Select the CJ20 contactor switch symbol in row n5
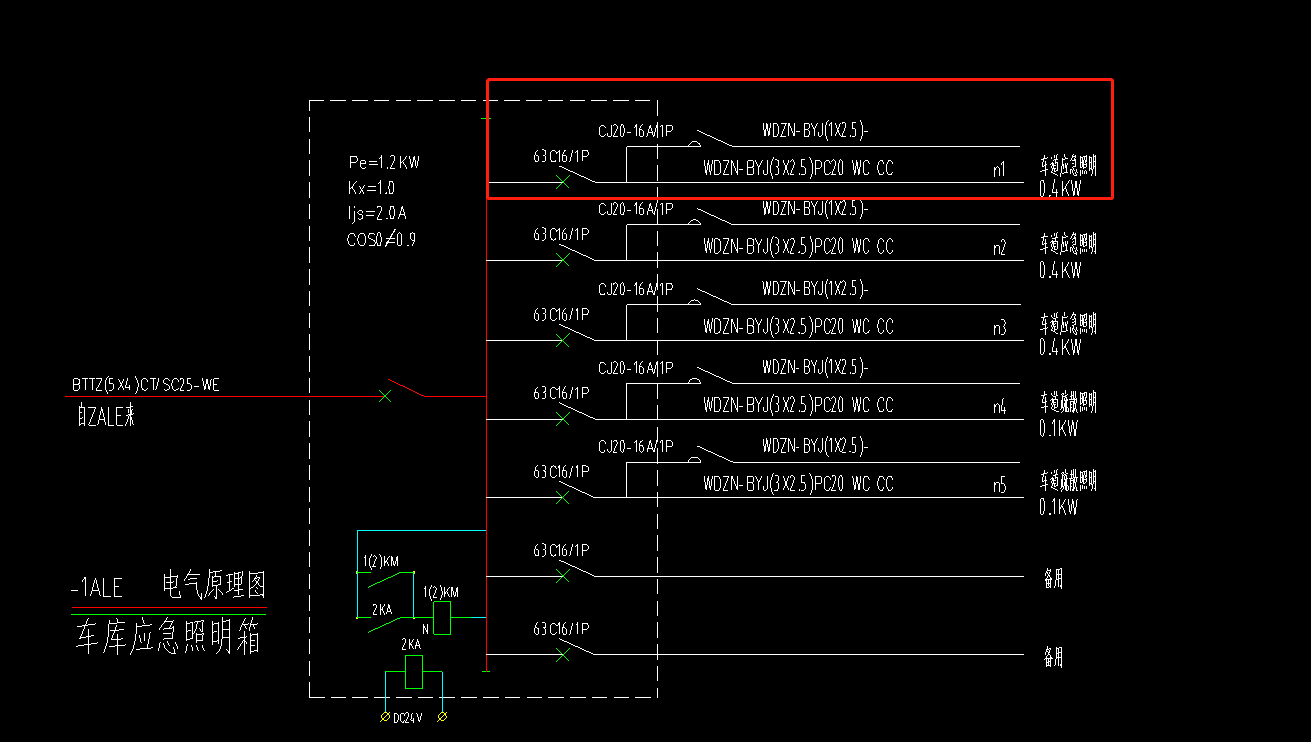Screen dimensions: 1311x742 point(712,453)
